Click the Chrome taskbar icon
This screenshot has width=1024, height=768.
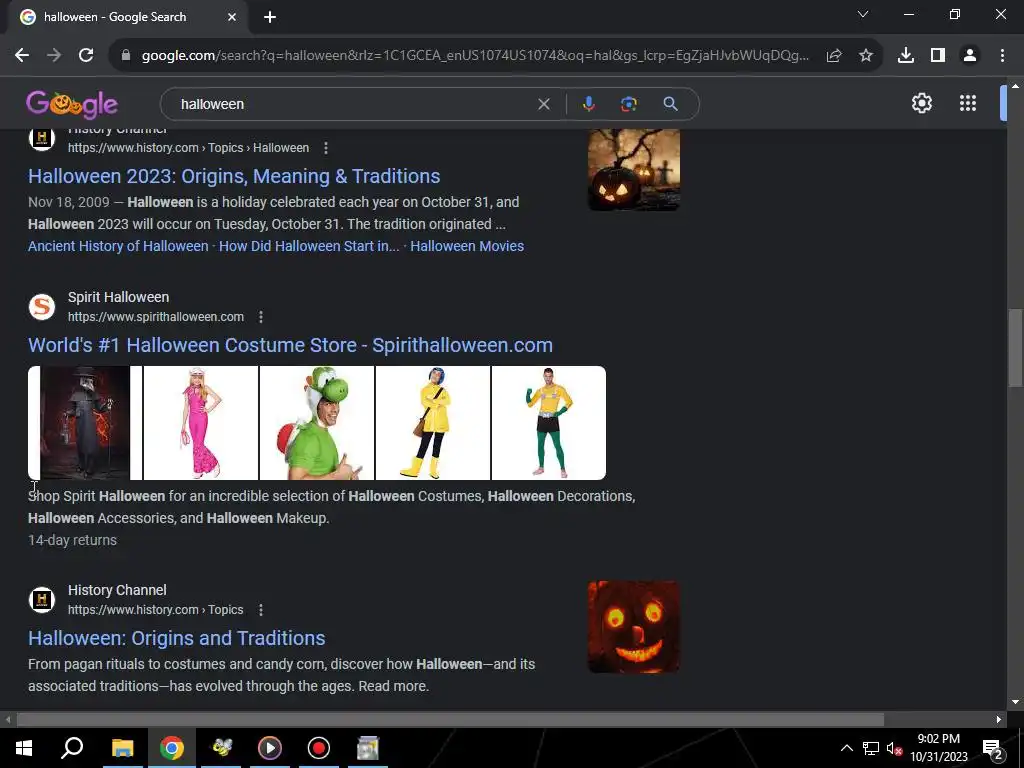pyautogui.click(x=172, y=748)
